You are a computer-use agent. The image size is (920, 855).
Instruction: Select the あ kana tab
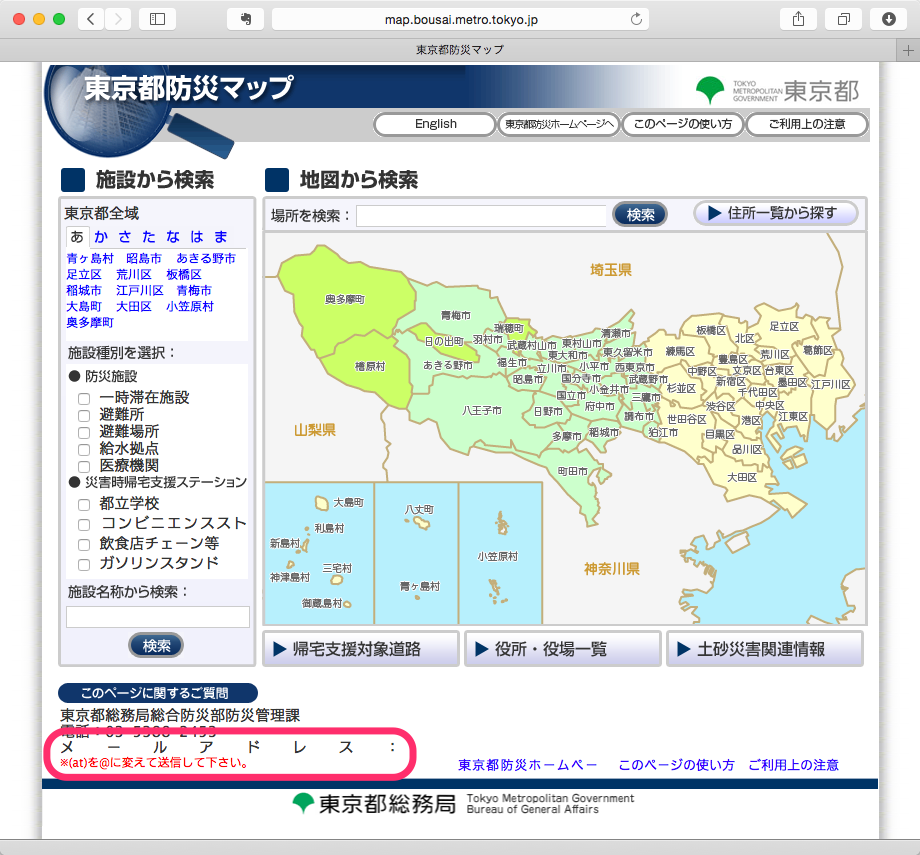tap(77, 236)
